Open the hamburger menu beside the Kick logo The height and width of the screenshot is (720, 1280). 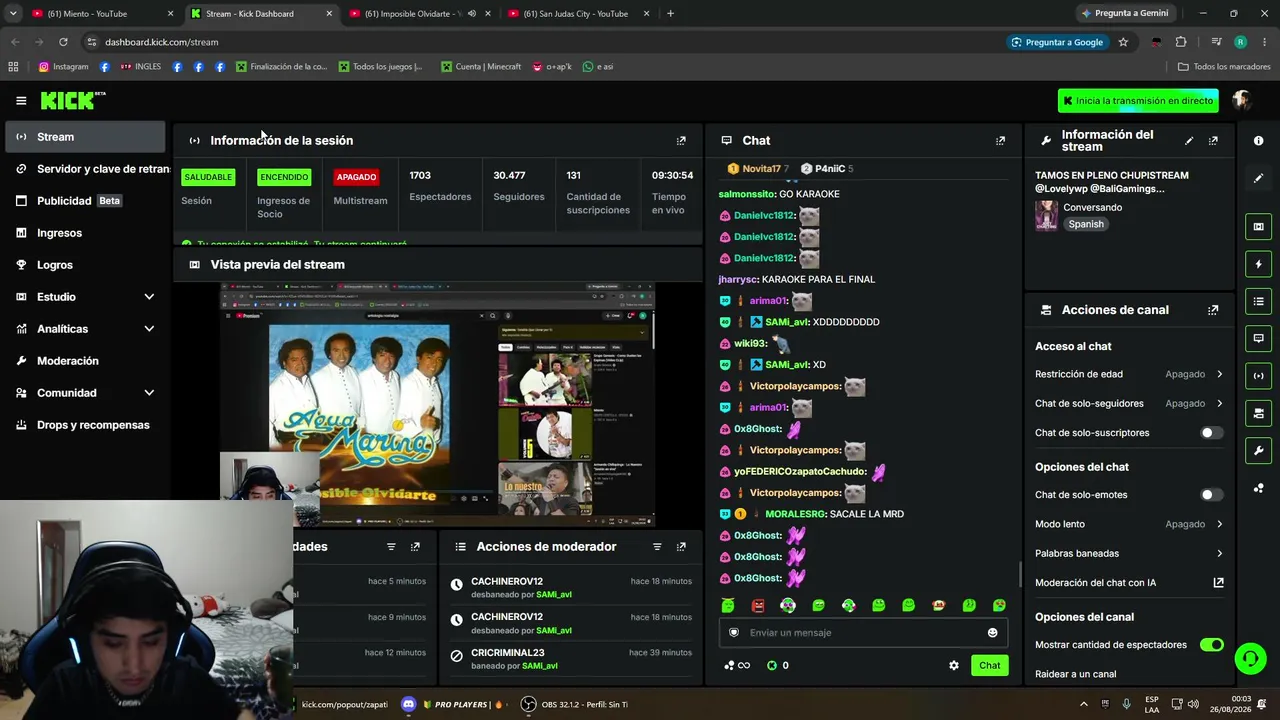(21, 101)
